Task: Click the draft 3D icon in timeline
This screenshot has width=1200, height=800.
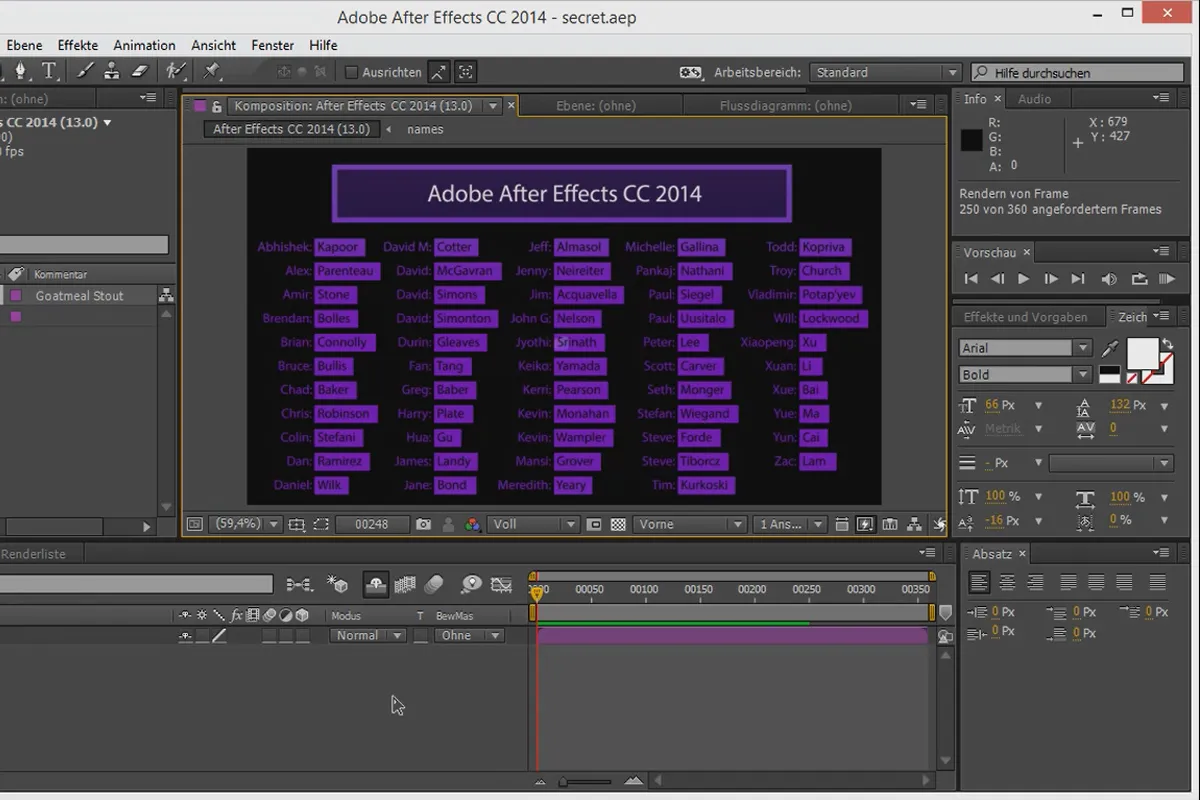Action: click(337, 585)
